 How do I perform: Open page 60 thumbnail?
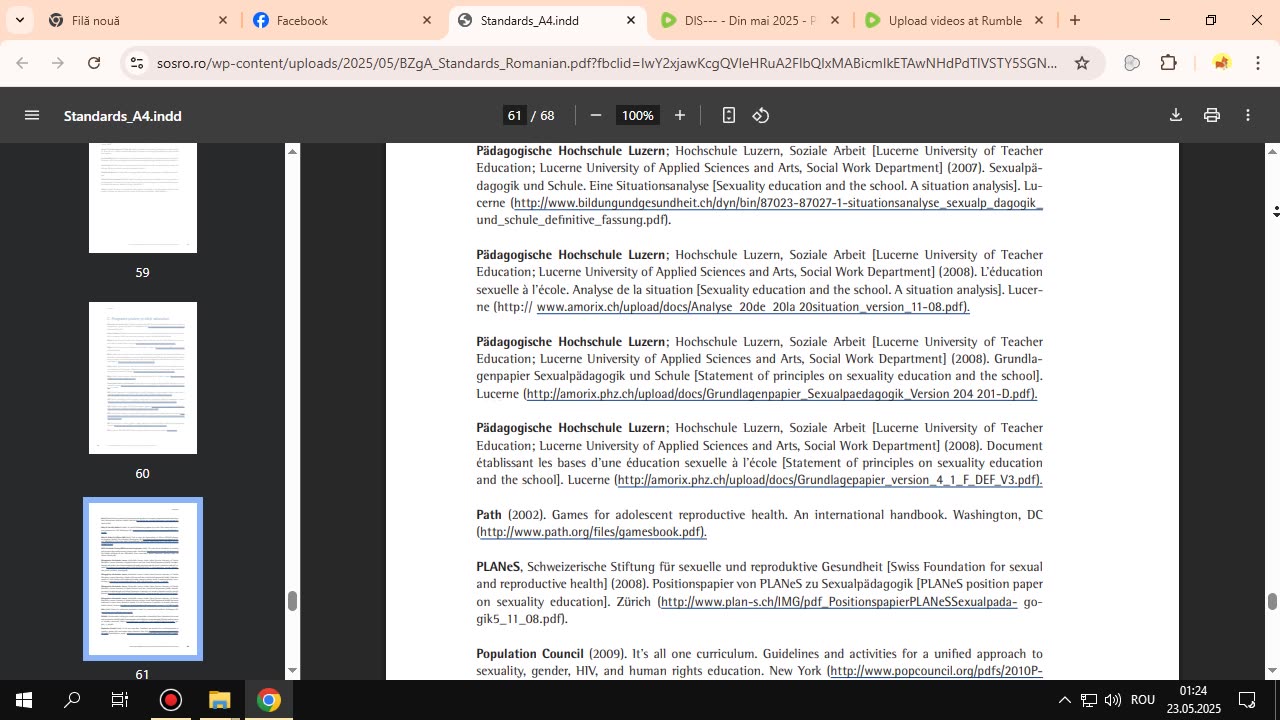point(143,378)
